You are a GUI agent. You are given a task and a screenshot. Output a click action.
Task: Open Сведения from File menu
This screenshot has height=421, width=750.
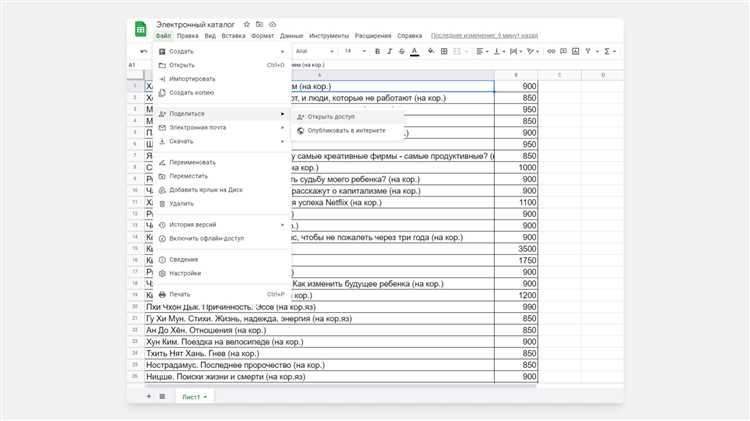[x=222, y=260]
